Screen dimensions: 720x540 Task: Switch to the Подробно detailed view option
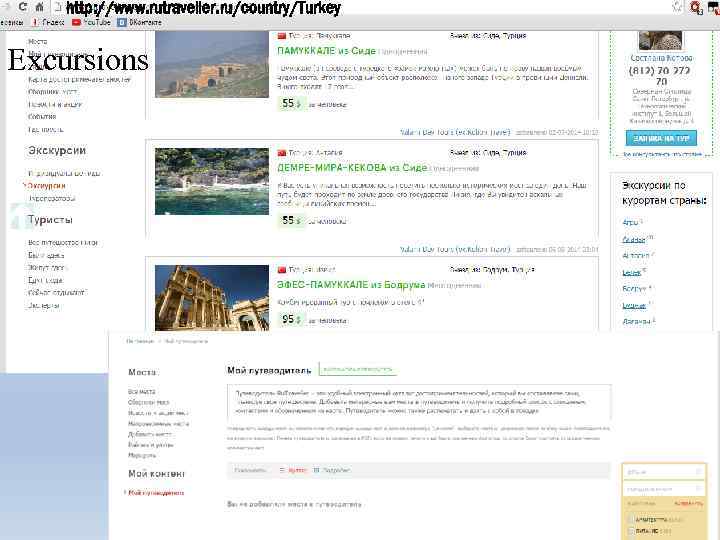[x=332, y=470]
